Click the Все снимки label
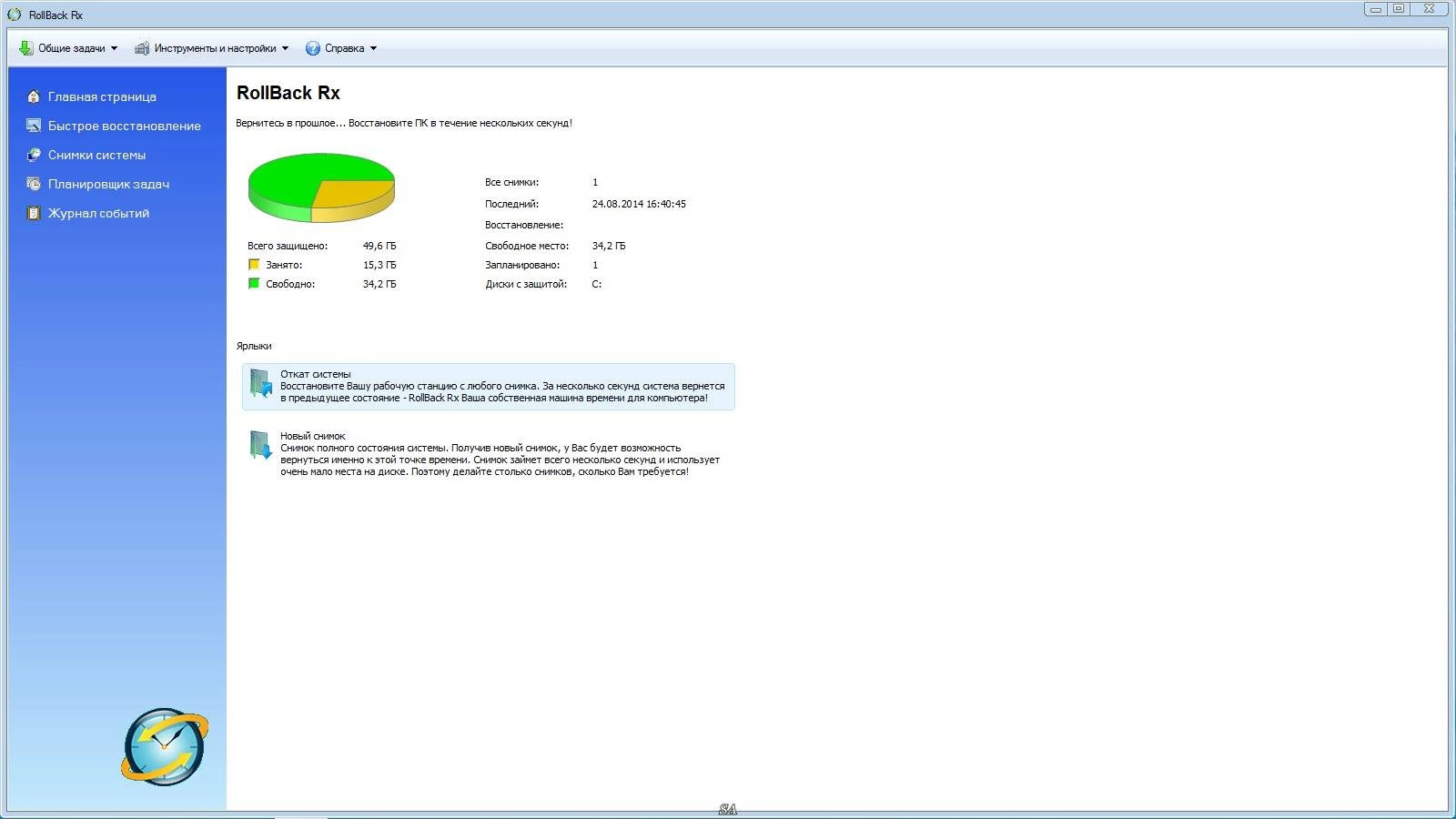Viewport: 1456px width, 819px height. tap(511, 182)
